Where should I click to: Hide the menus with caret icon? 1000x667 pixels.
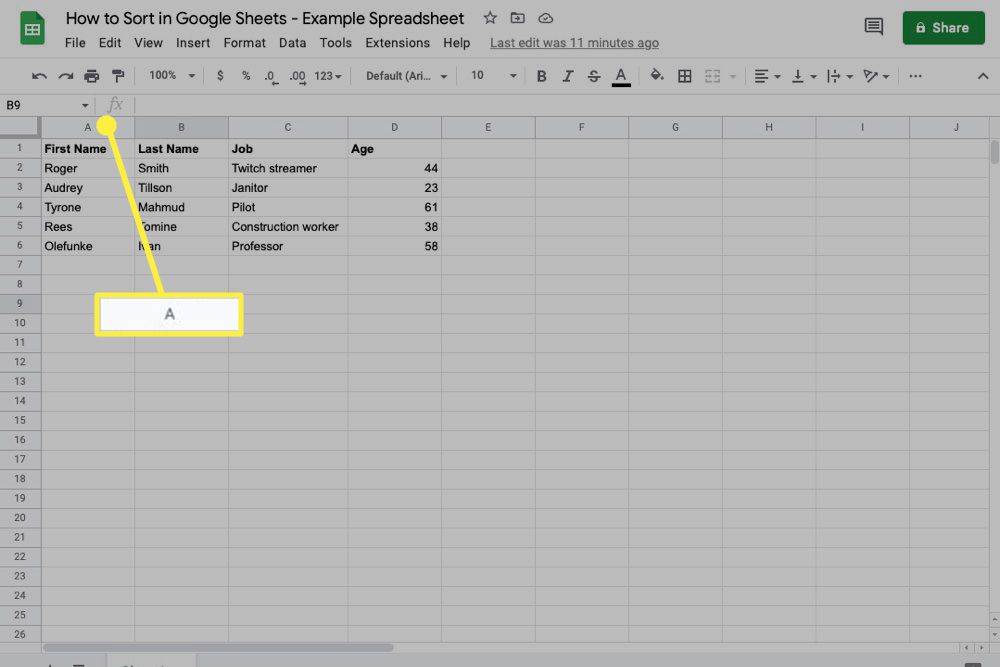[983, 76]
